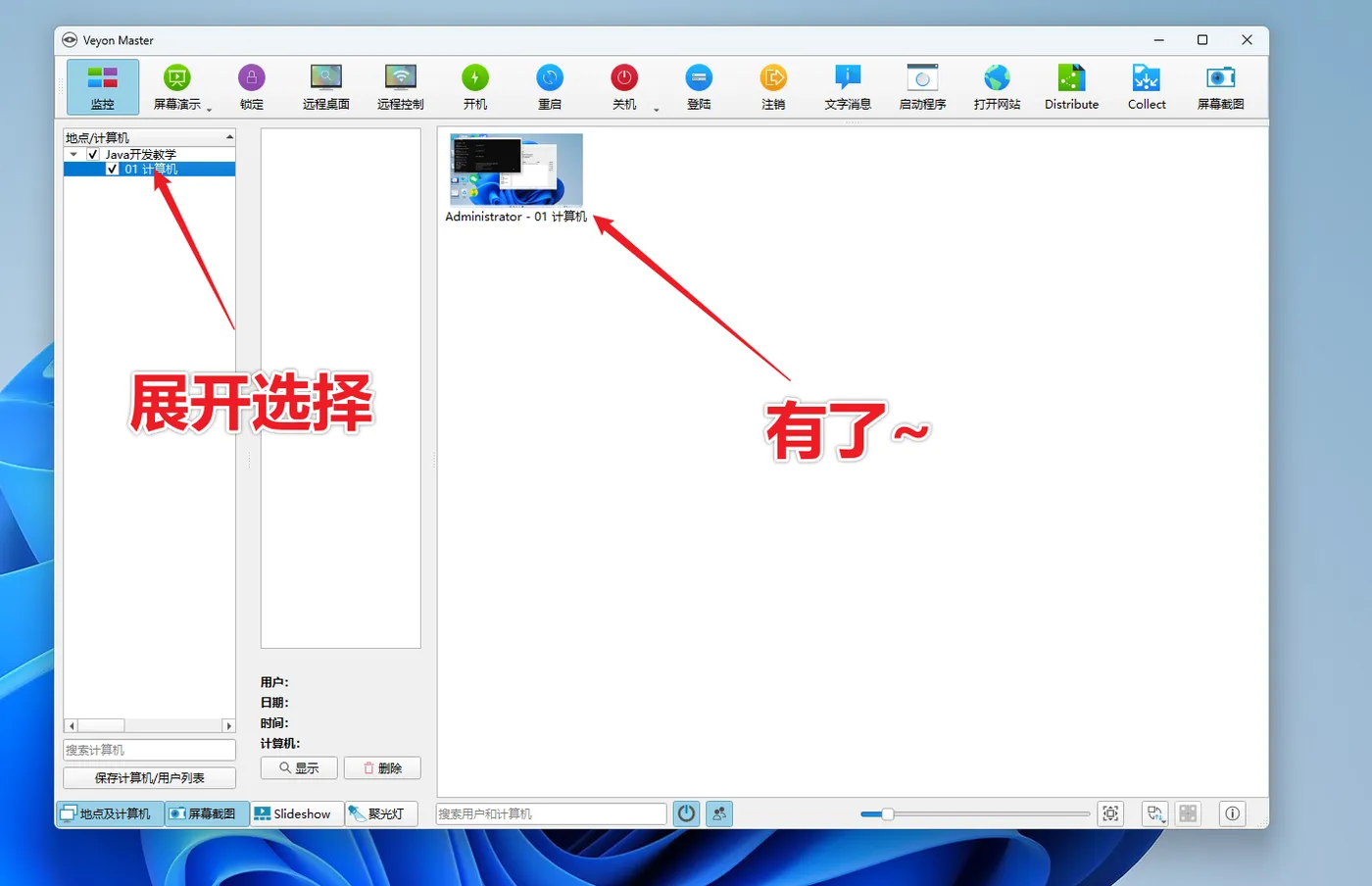Select the Java开发教学 location row
The width and height of the screenshot is (1372, 886).
tap(149, 154)
